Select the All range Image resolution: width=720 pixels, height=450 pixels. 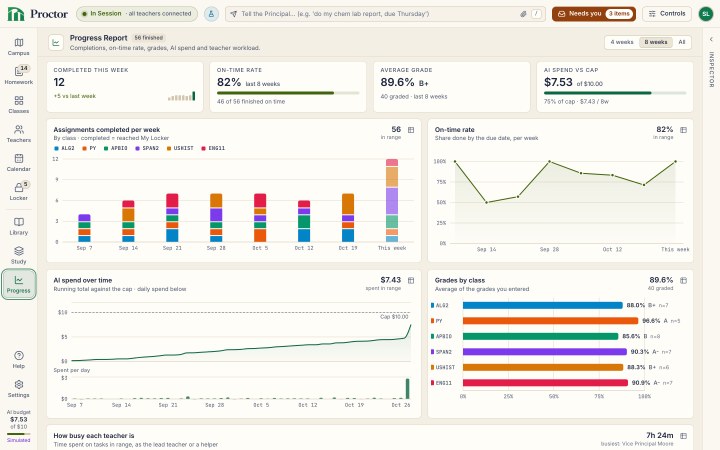[681, 42]
